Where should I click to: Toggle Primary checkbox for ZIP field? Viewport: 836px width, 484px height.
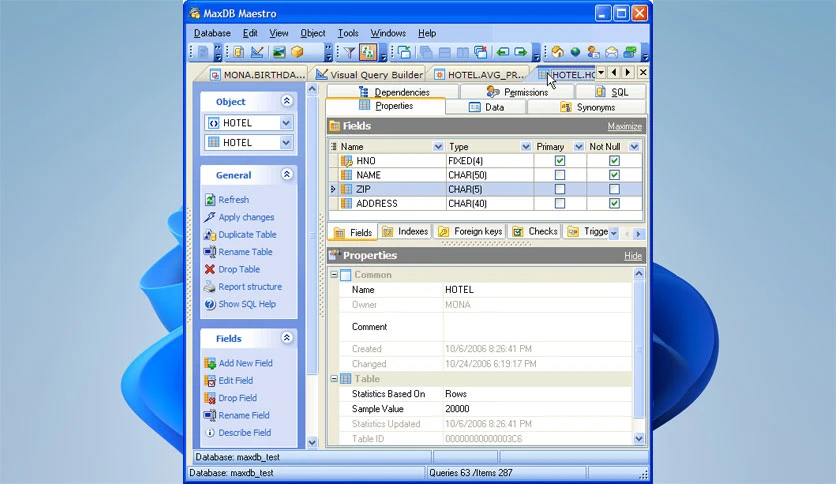point(559,189)
